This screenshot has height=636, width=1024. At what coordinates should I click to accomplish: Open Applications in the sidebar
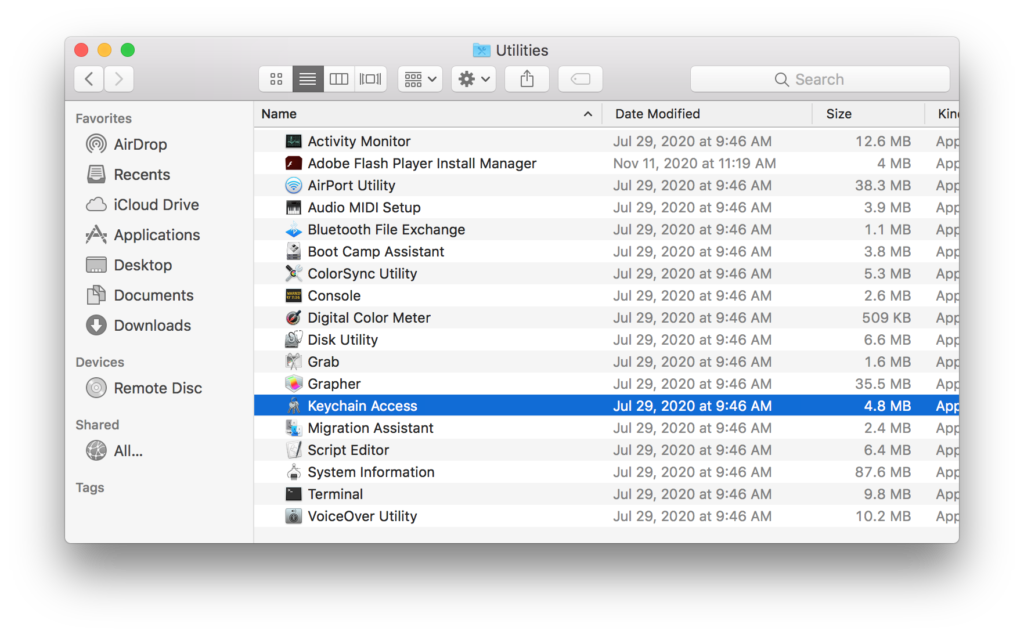click(x=156, y=235)
